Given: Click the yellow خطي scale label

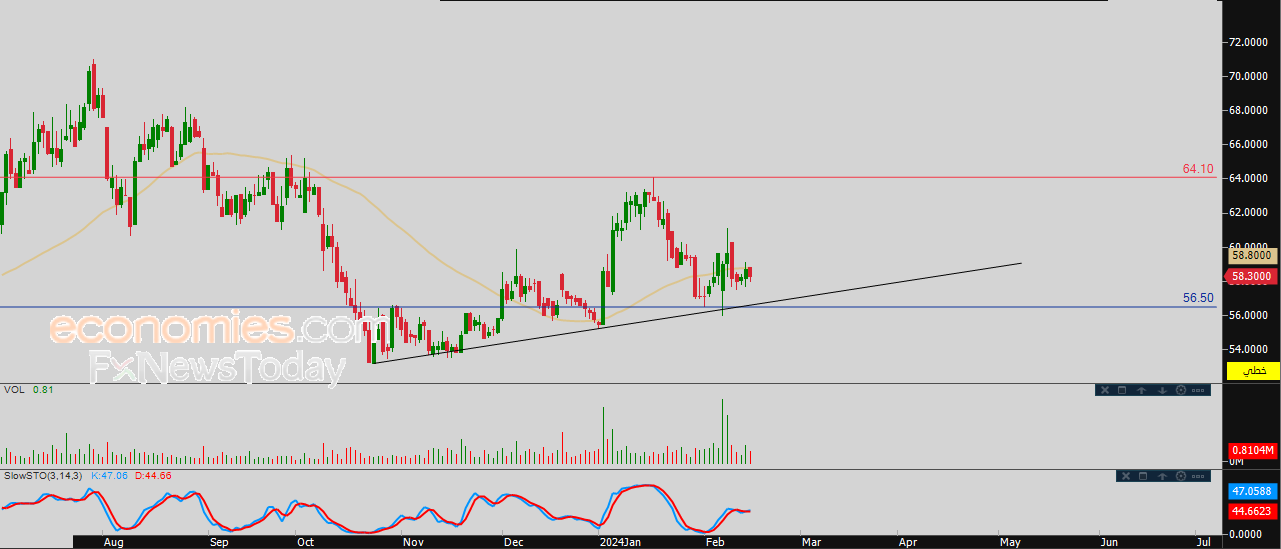Looking at the screenshot, I should pyautogui.click(x=1253, y=371).
